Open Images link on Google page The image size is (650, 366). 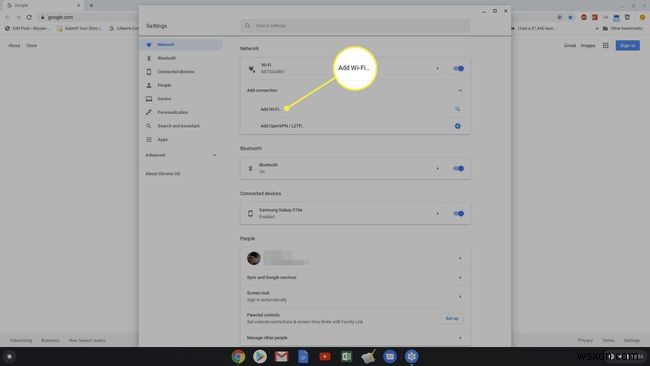(588, 46)
